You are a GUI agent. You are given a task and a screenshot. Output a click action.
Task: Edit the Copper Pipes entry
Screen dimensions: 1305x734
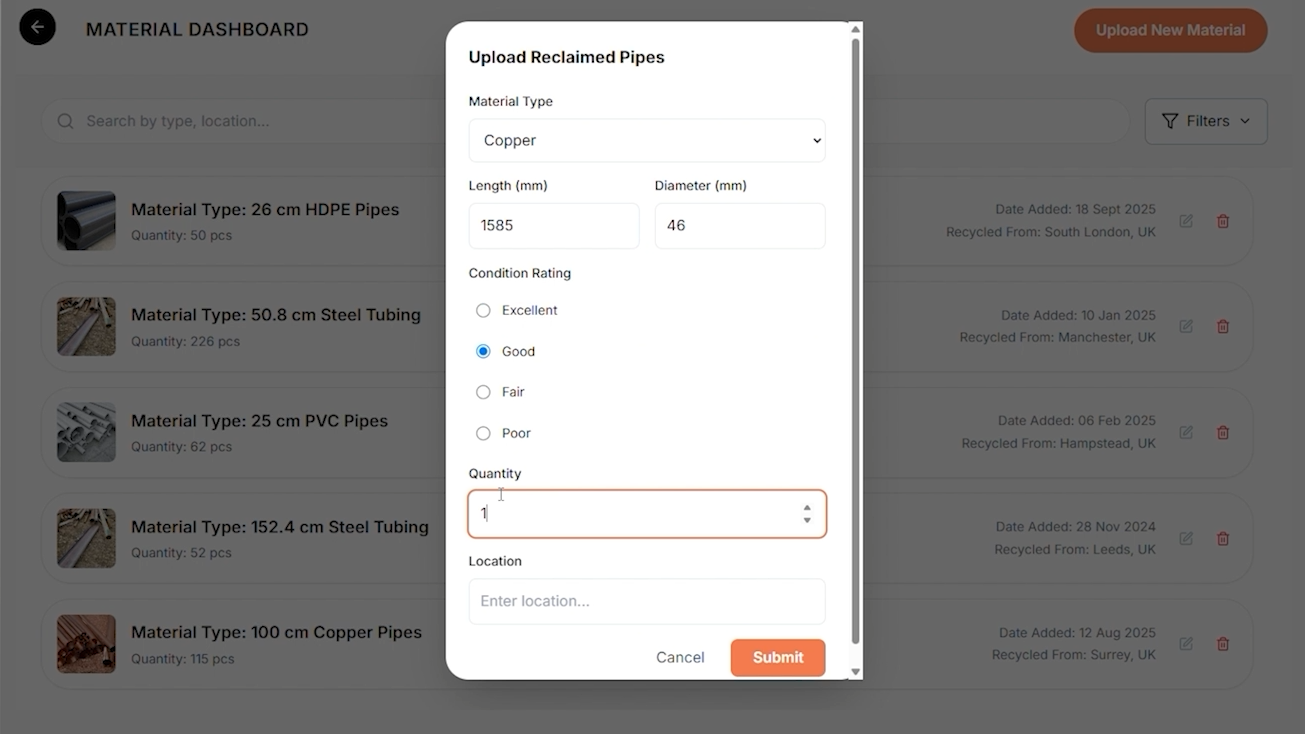[x=1186, y=644]
